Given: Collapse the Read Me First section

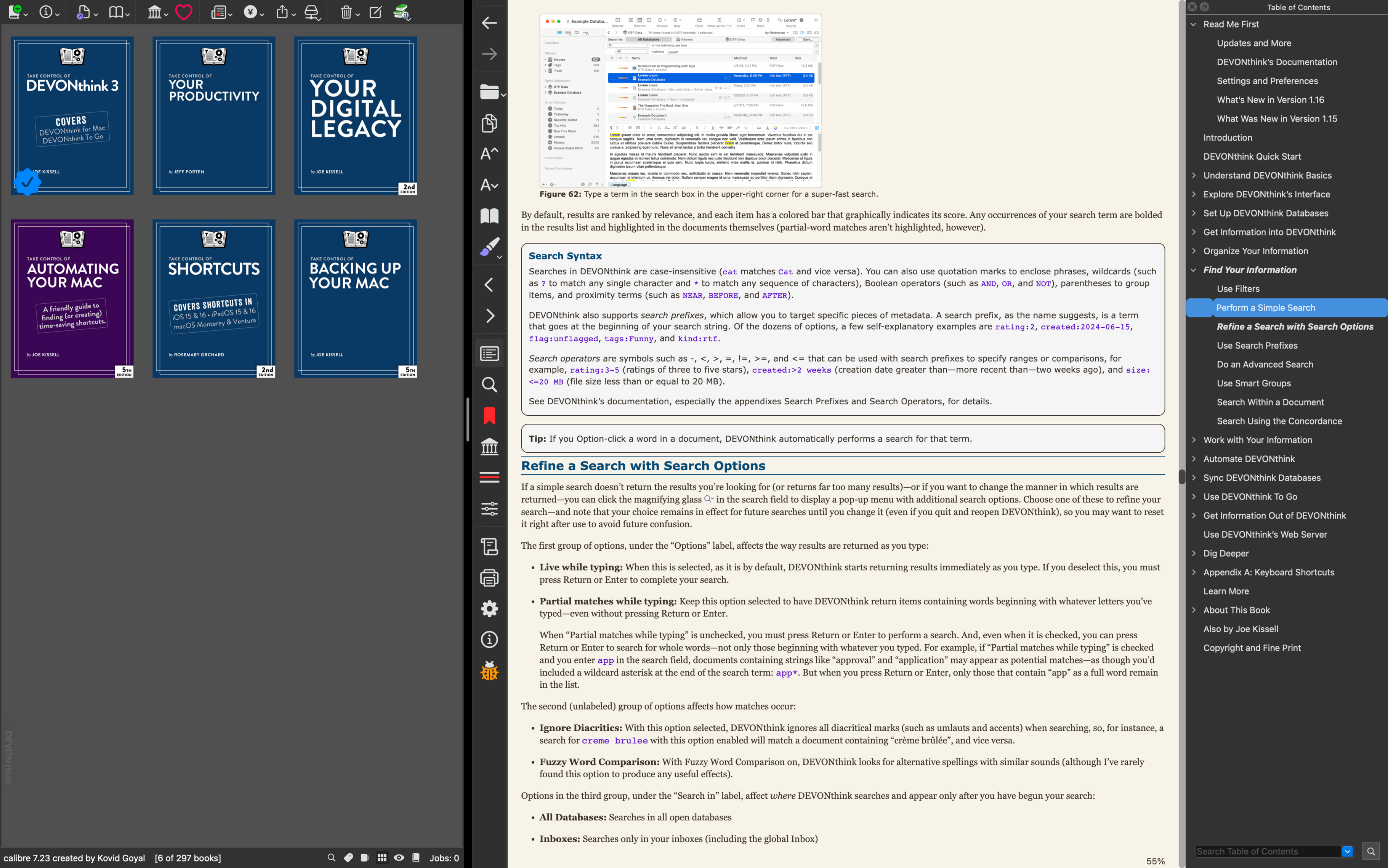Looking at the screenshot, I should (1193, 24).
